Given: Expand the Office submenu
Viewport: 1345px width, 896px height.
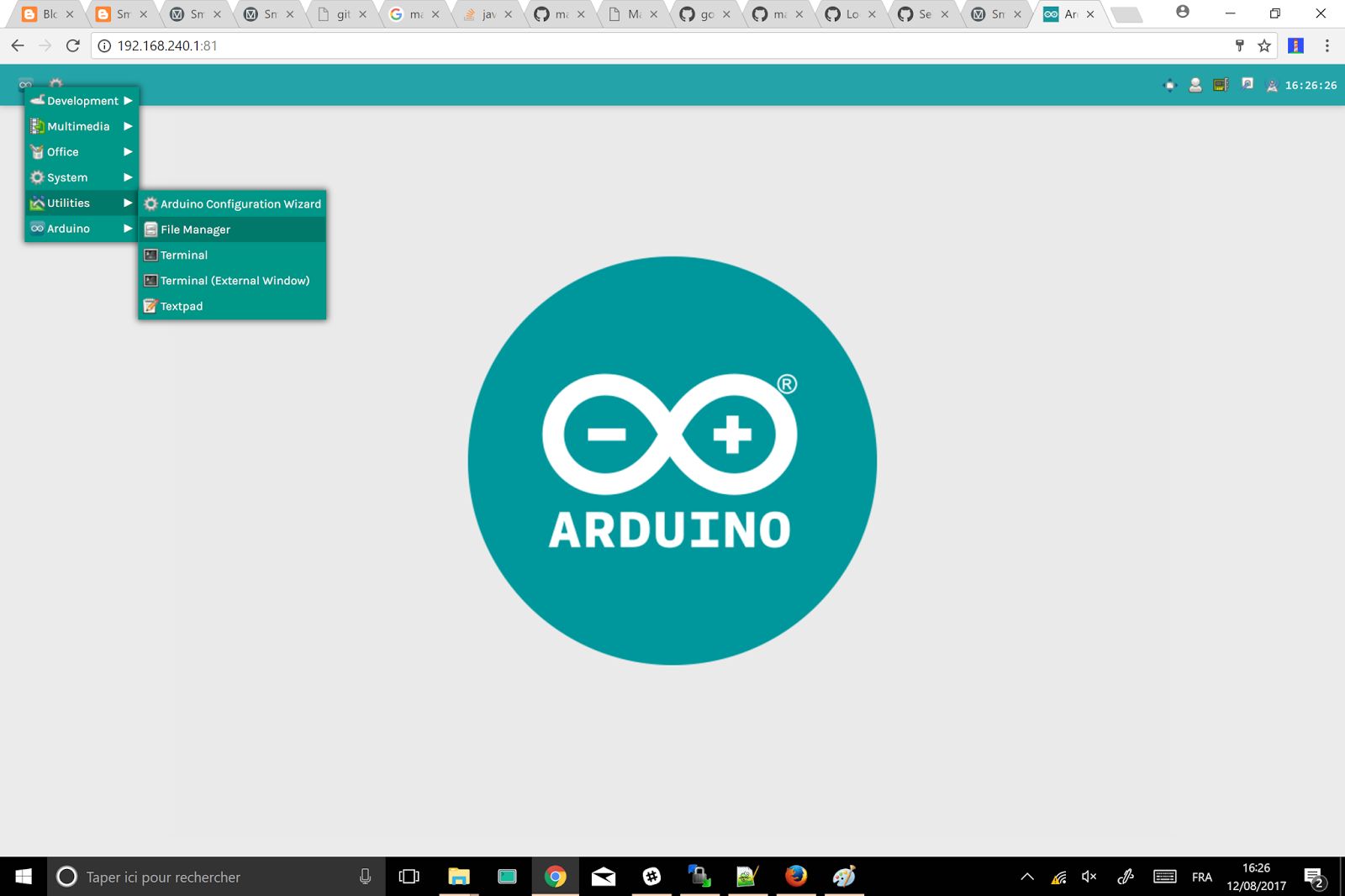Looking at the screenshot, I should click(82, 152).
